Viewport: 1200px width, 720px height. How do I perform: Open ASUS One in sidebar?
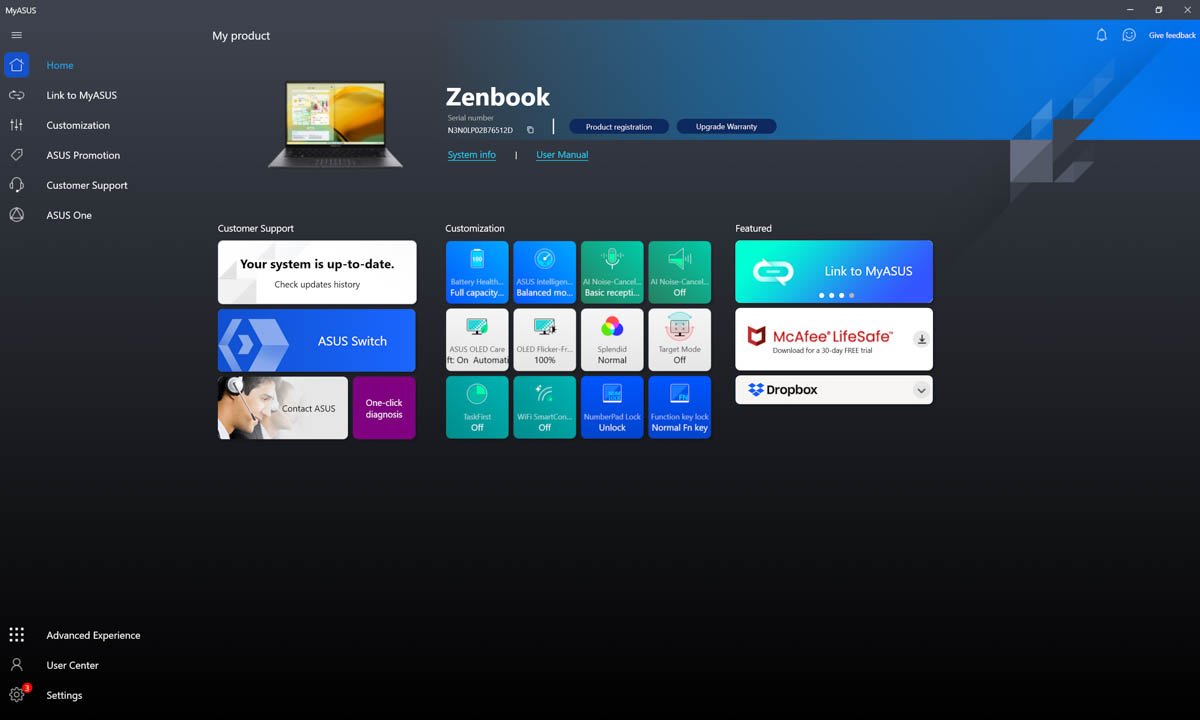point(69,215)
